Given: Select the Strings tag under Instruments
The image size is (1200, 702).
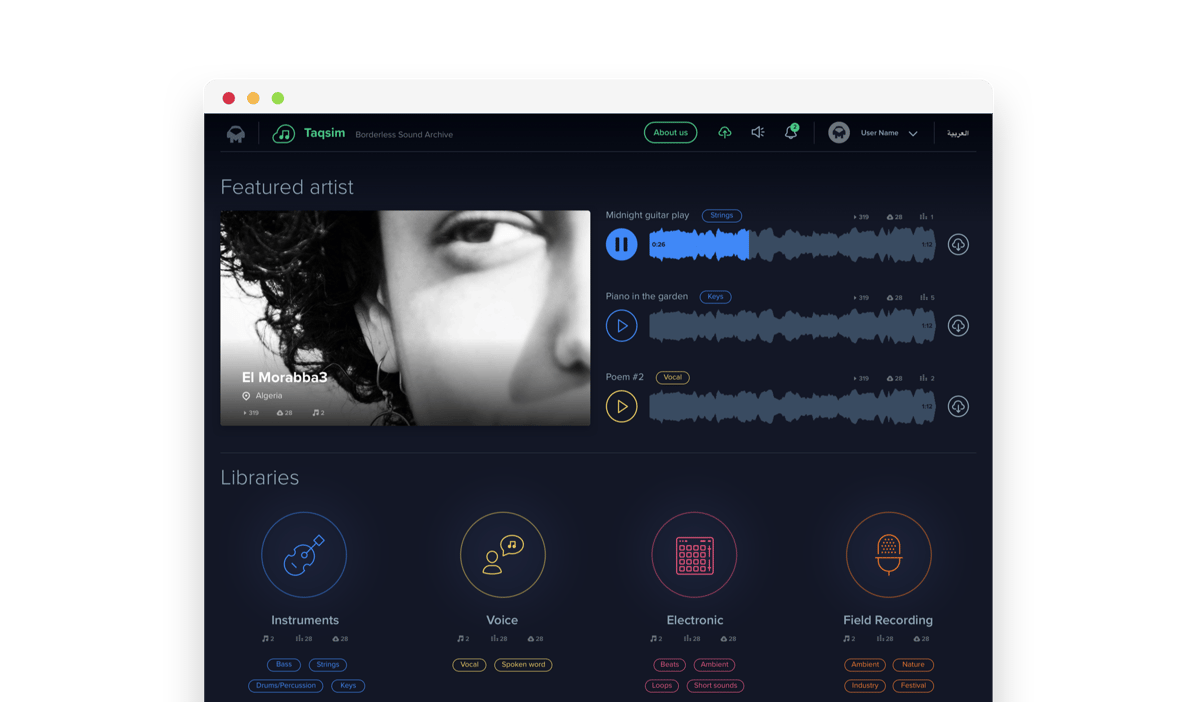Looking at the screenshot, I should 327,665.
